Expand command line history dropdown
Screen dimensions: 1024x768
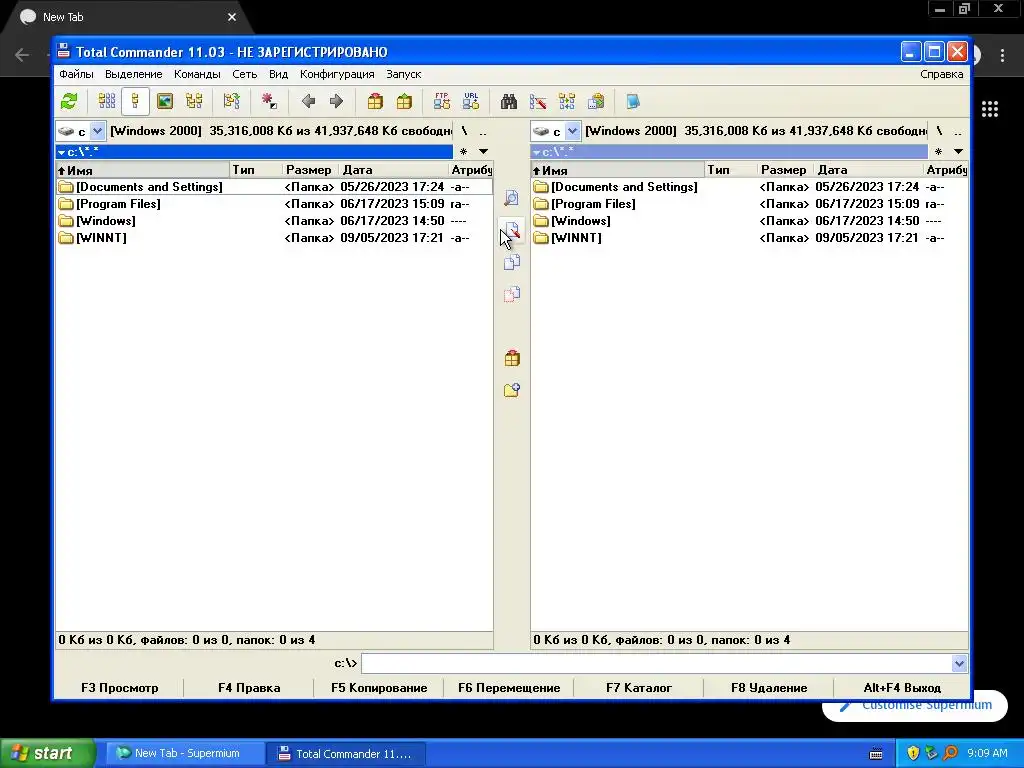coord(959,664)
